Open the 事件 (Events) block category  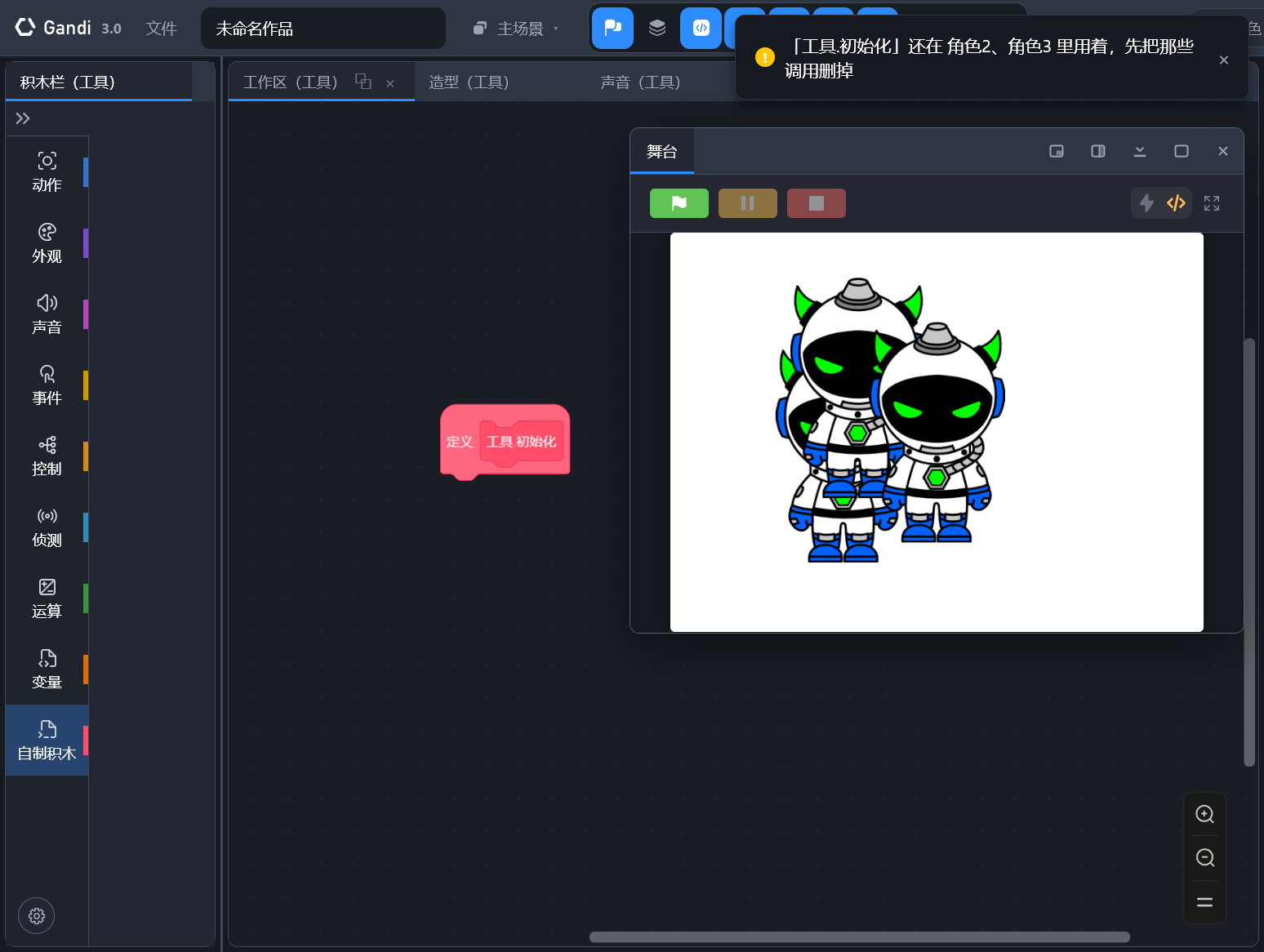[47, 385]
